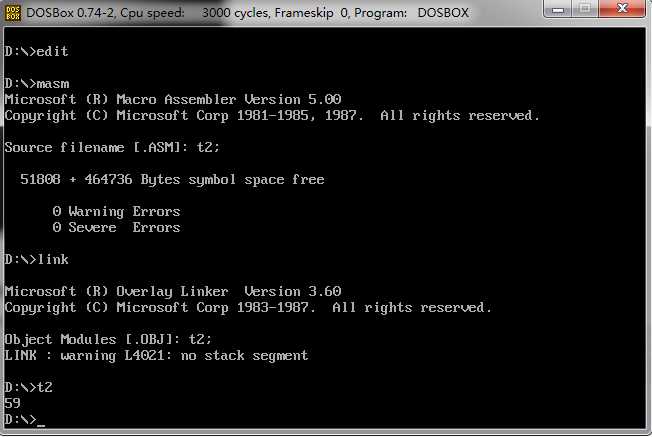Click the 'D:\>link' command line
Viewport: 652px width, 437px height.
pos(37,259)
